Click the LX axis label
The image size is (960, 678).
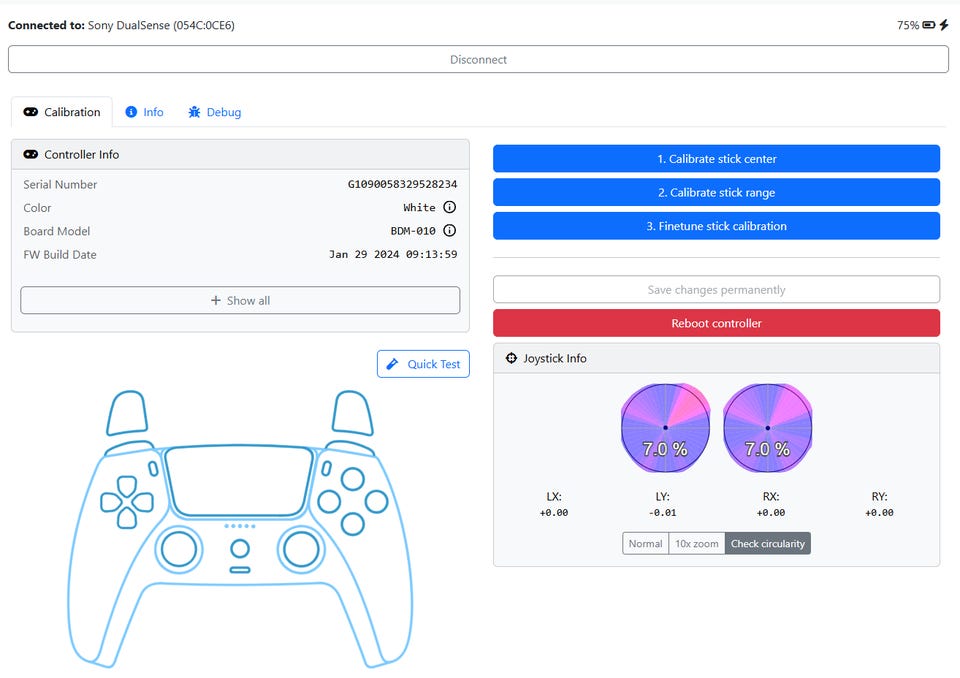tap(554, 496)
